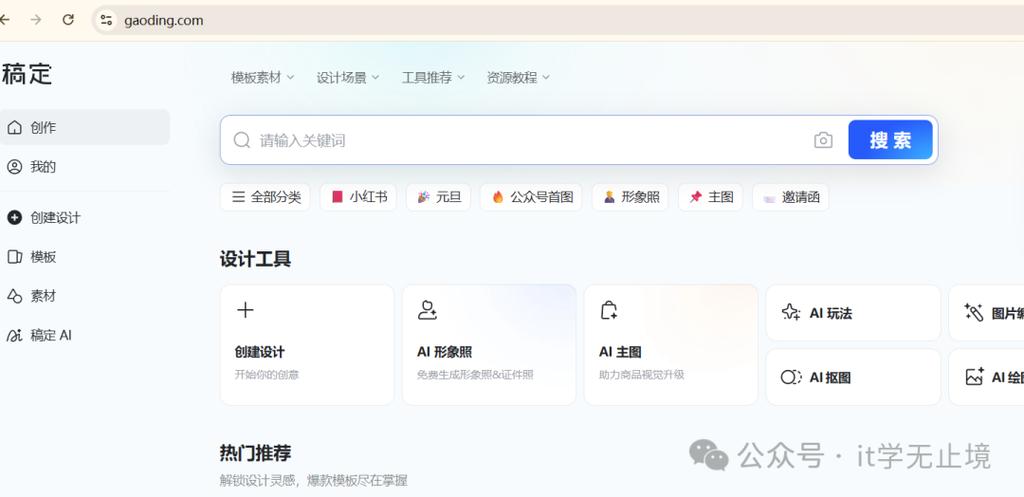Image resolution: width=1024 pixels, height=497 pixels.
Task: Expand the 设计场景 dropdown menu
Action: 348,77
